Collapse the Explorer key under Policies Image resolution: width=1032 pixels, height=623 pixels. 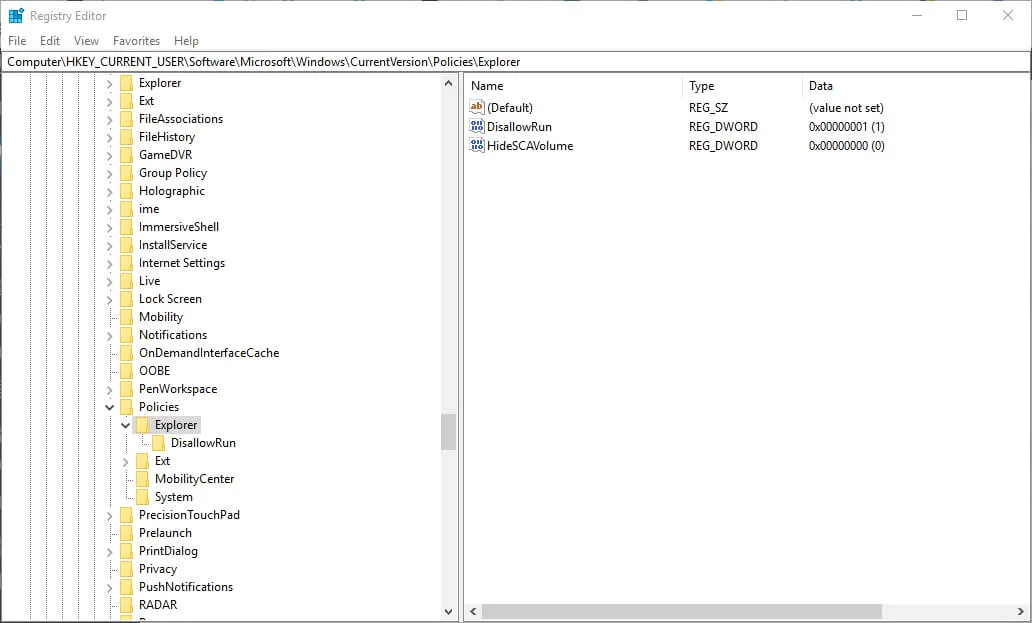(x=125, y=425)
